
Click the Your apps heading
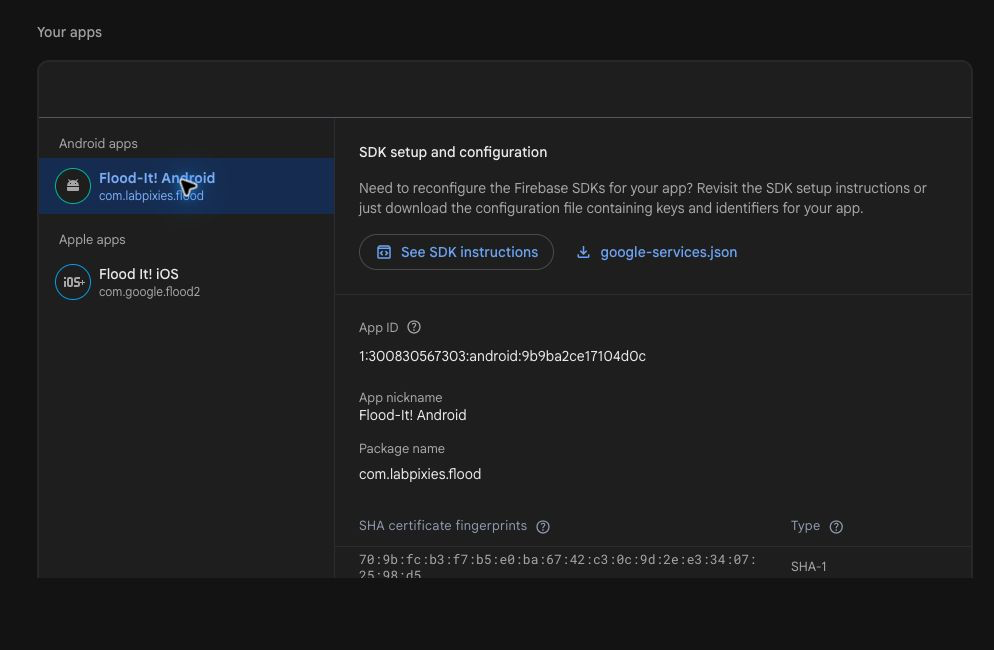[x=69, y=32]
